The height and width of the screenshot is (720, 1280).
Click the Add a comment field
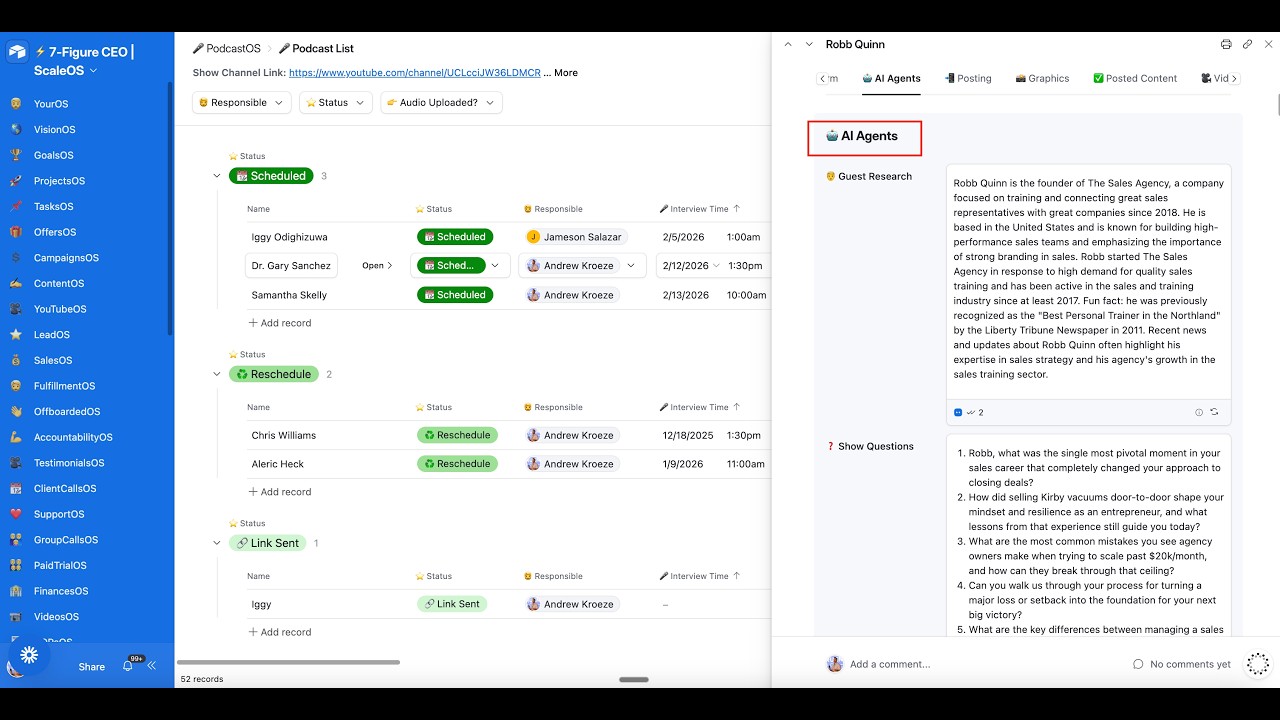(x=890, y=664)
